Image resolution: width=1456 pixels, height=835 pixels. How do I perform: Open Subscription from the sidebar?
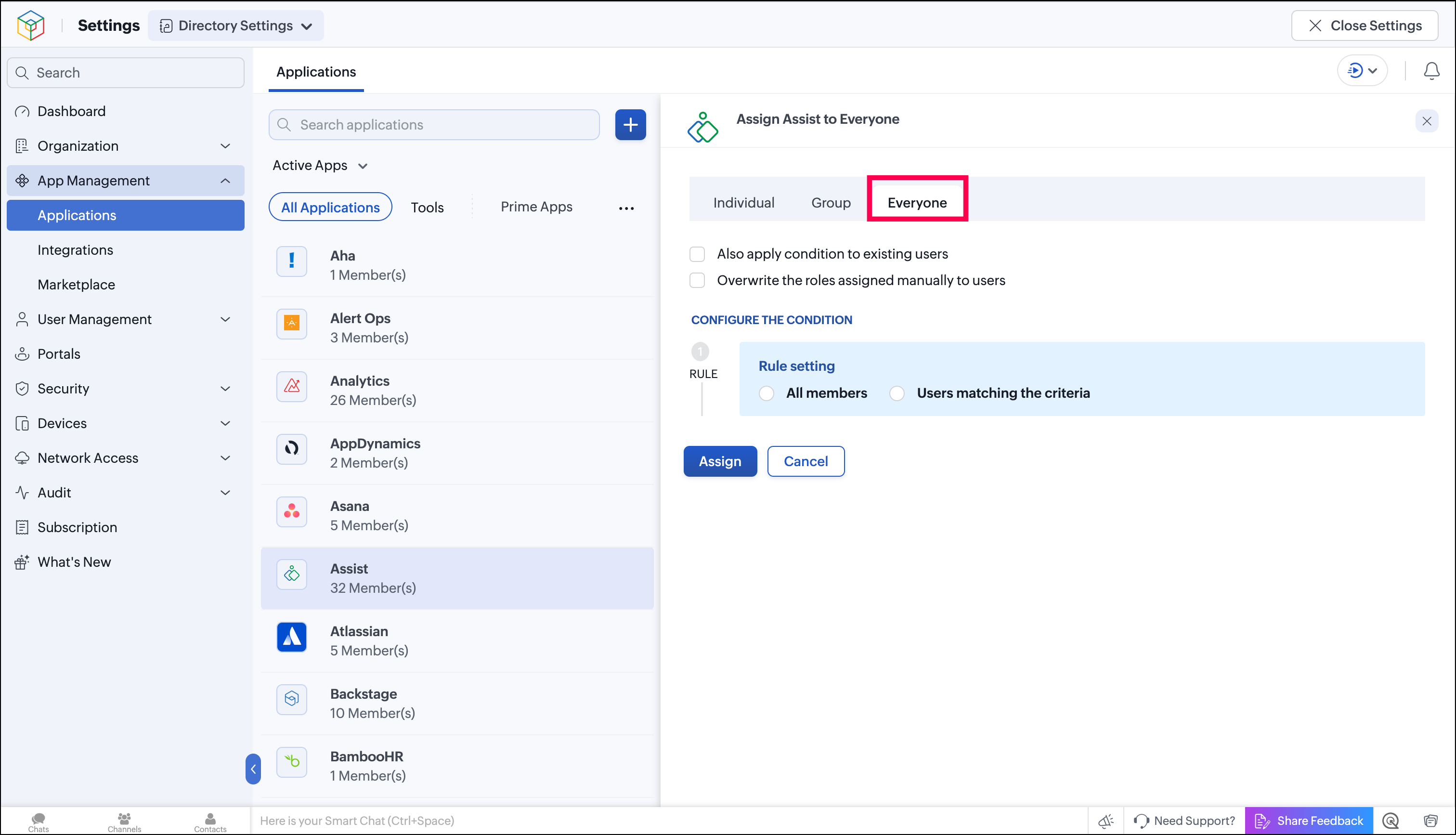click(x=126, y=527)
